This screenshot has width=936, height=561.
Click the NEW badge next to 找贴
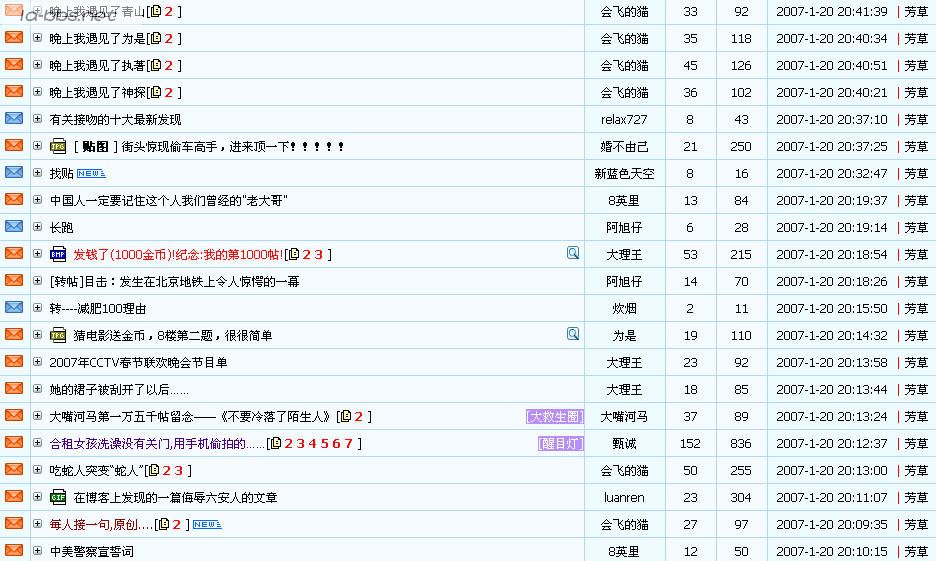click(91, 173)
